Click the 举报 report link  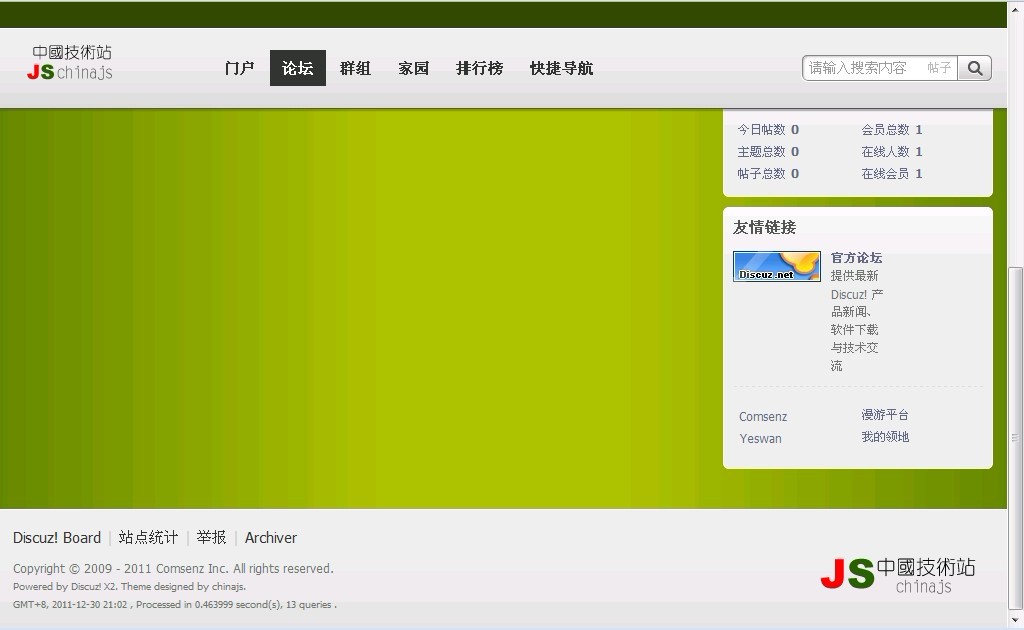click(x=211, y=538)
